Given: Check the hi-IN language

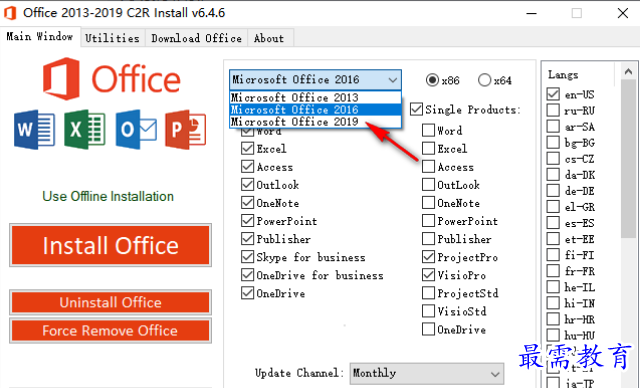Looking at the screenshot, I should tap(553, 303).
